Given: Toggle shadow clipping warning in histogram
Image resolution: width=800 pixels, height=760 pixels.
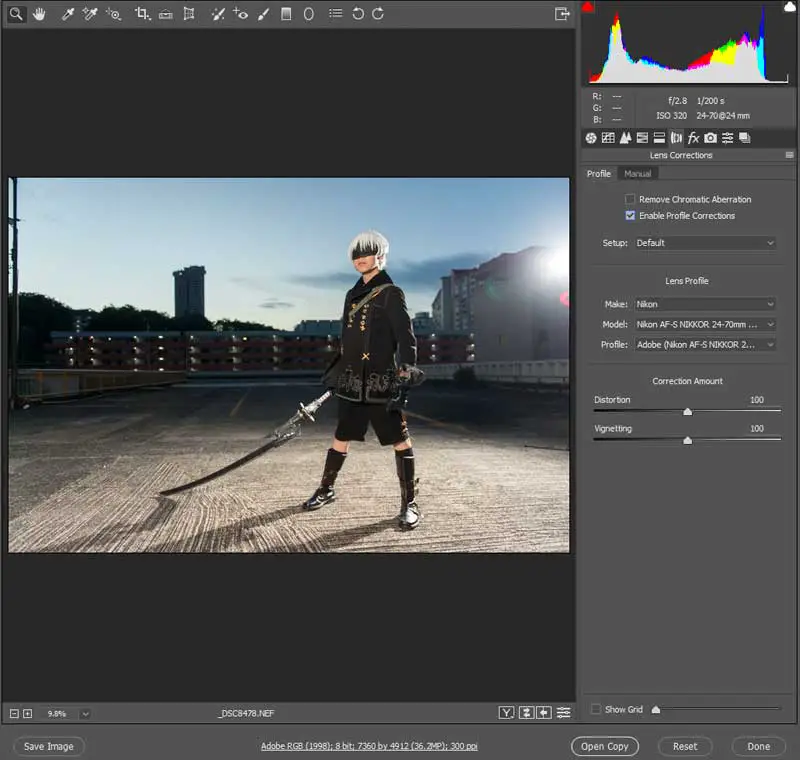Looking at the screenshot, I should pos(588,7).
